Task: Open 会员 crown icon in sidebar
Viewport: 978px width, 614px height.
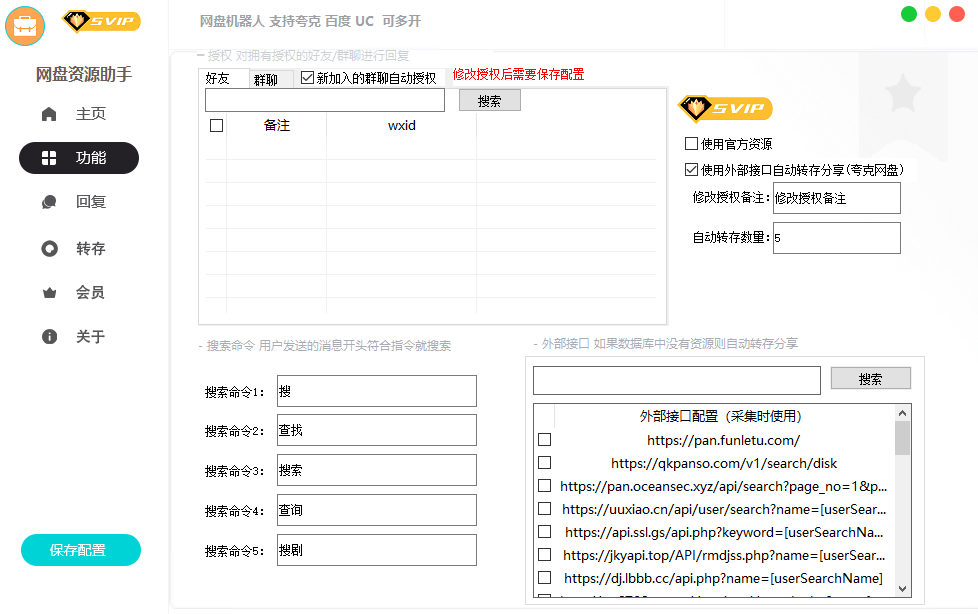Action: [49, 293]
